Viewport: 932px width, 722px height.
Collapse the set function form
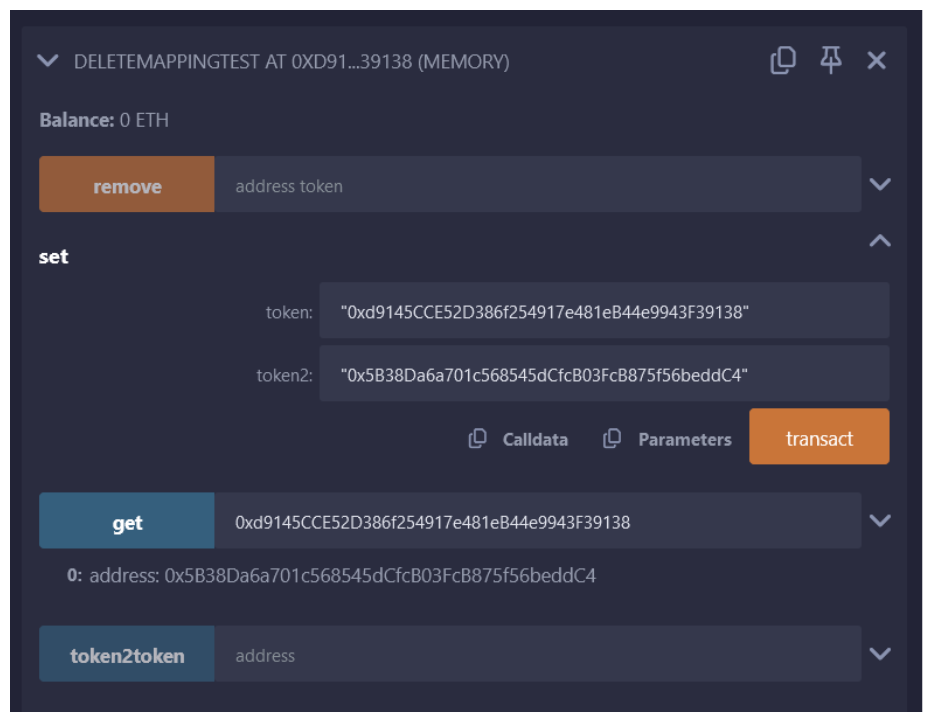880,241
